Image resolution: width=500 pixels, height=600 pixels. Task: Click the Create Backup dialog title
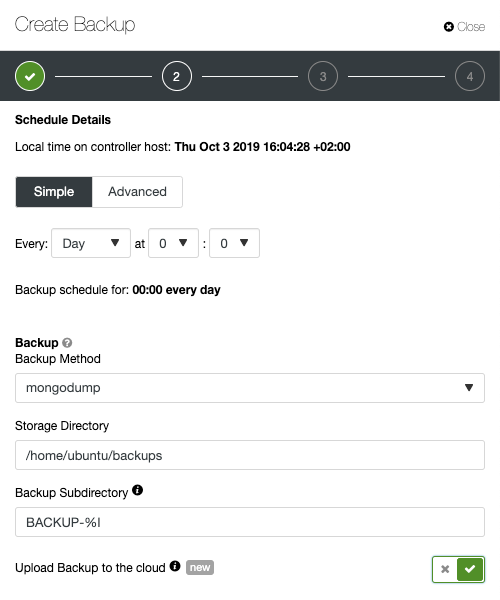75,25
